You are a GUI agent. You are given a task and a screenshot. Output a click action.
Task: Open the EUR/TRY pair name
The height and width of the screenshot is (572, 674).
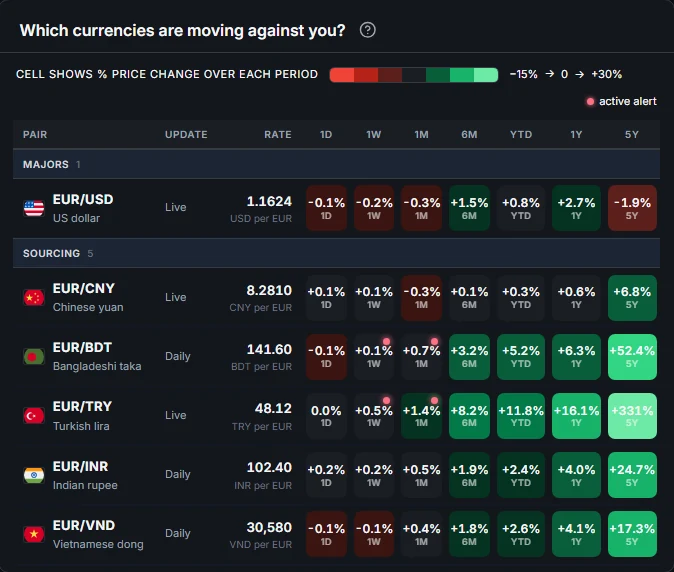(82, 407)
